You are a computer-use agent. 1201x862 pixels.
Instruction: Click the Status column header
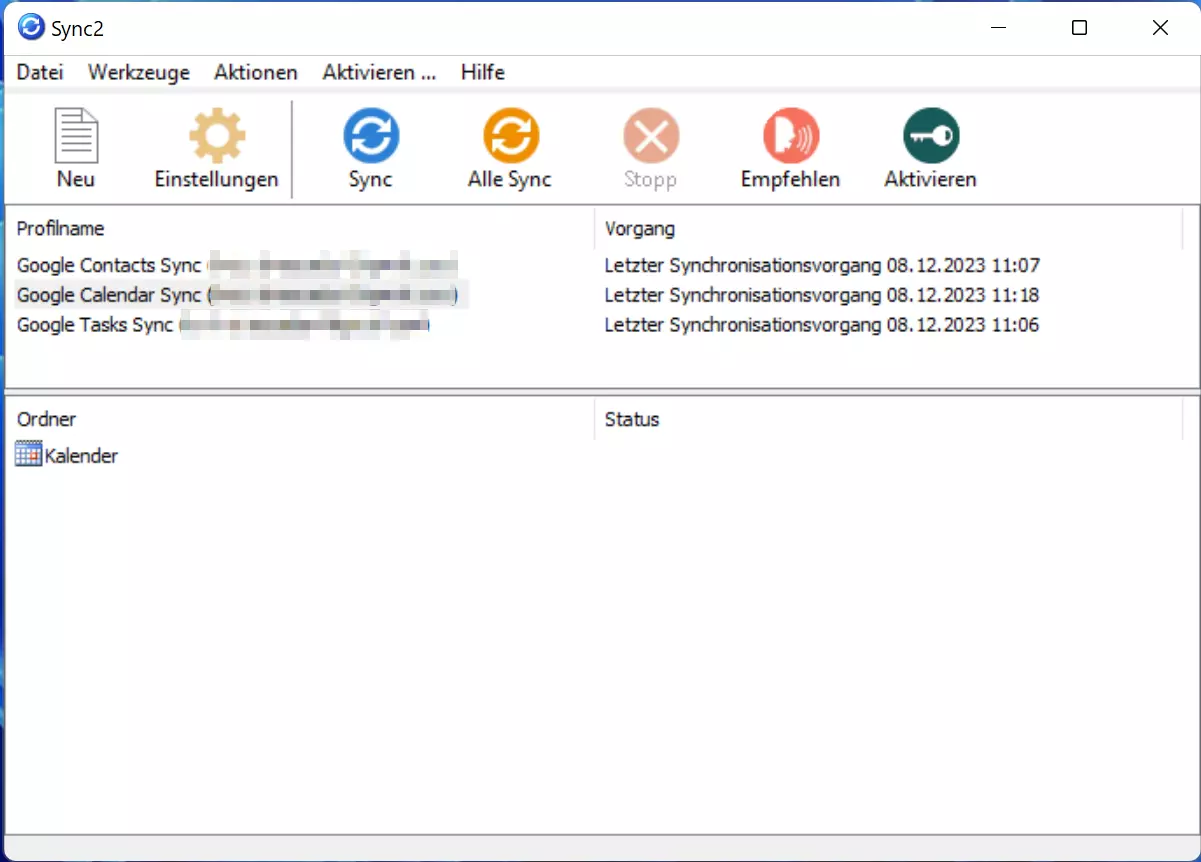pyautogui.click(x=630, y=419)
